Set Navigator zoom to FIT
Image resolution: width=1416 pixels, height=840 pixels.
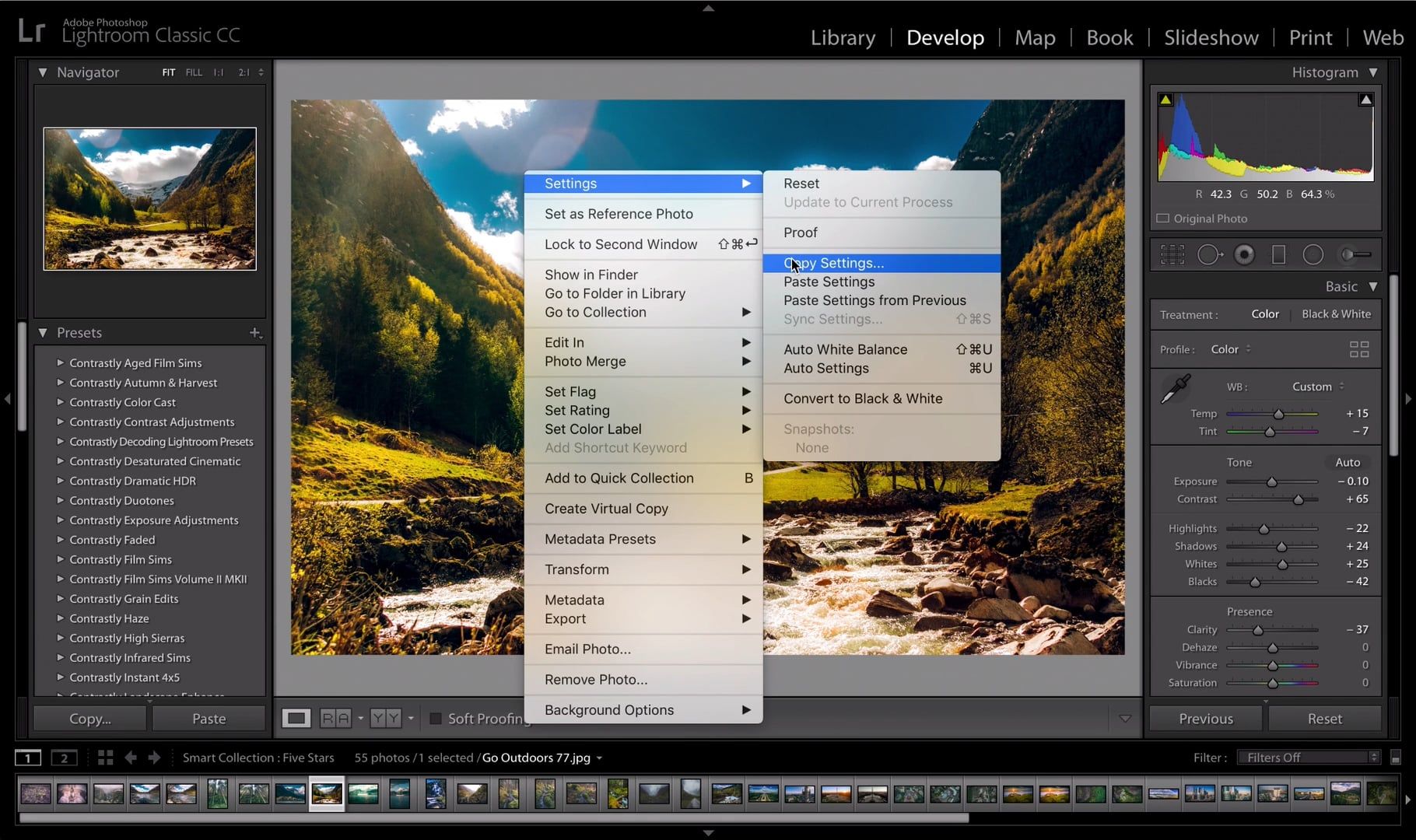tap(168, 72)
